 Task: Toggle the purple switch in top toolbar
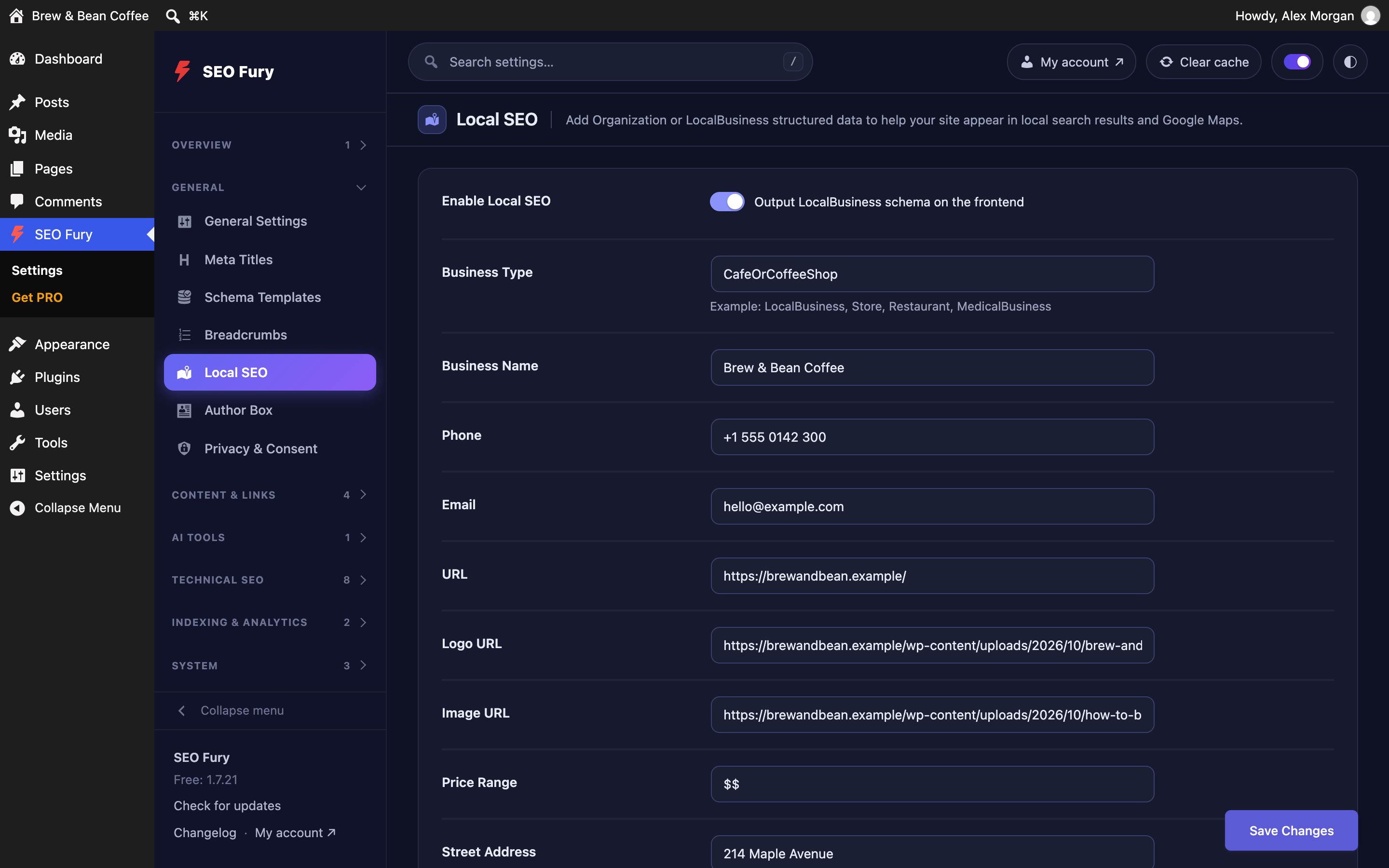[1297, 62]
